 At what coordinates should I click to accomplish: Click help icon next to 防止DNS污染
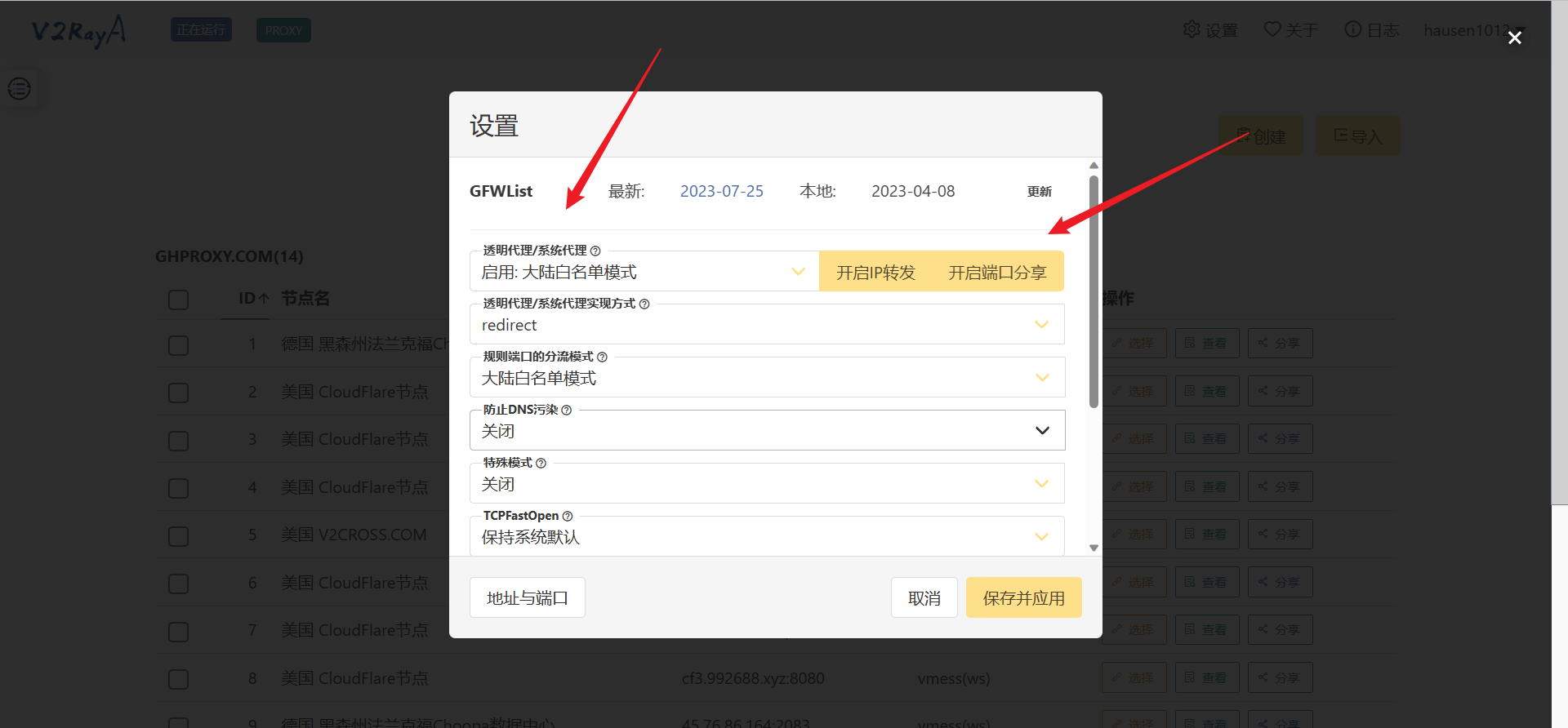click(x=566, y=410)
